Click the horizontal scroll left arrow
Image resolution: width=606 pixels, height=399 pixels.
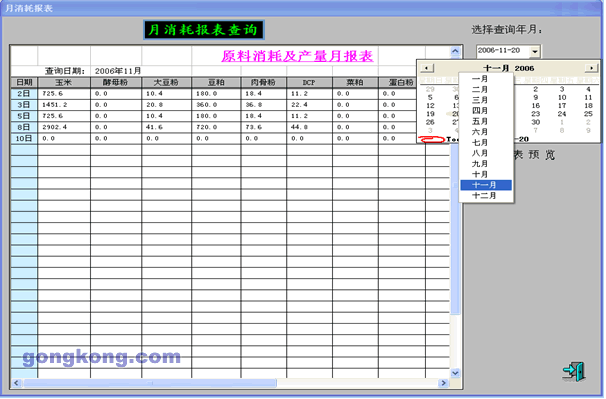tap(16, 383)
